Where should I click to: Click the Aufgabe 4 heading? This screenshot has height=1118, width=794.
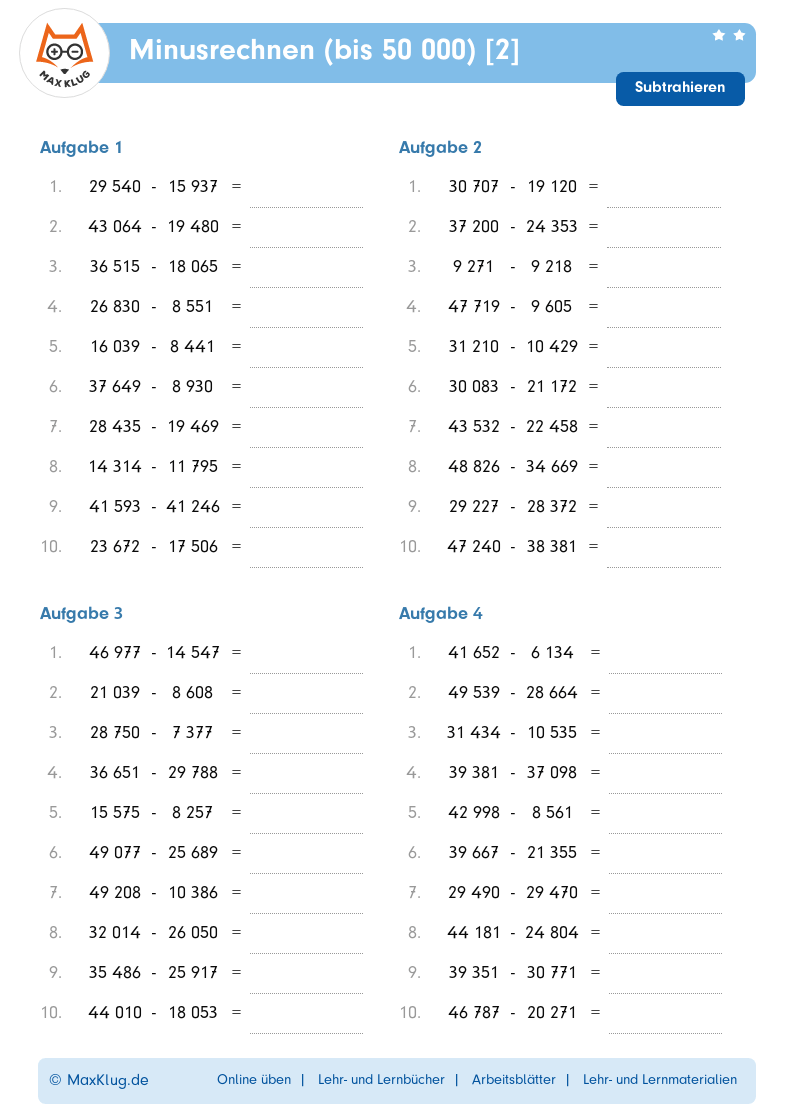(440, 614)
